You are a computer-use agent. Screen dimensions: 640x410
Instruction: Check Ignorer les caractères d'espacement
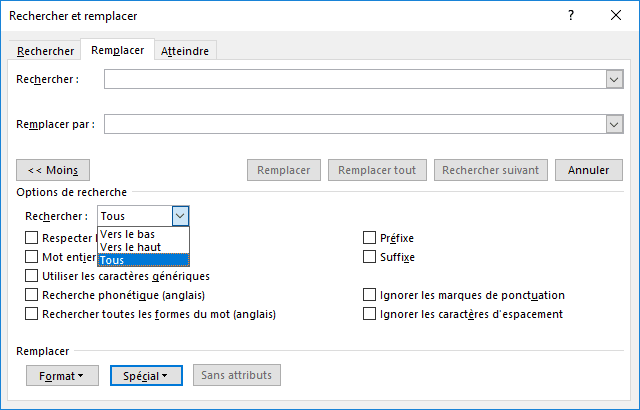[369, 314]
